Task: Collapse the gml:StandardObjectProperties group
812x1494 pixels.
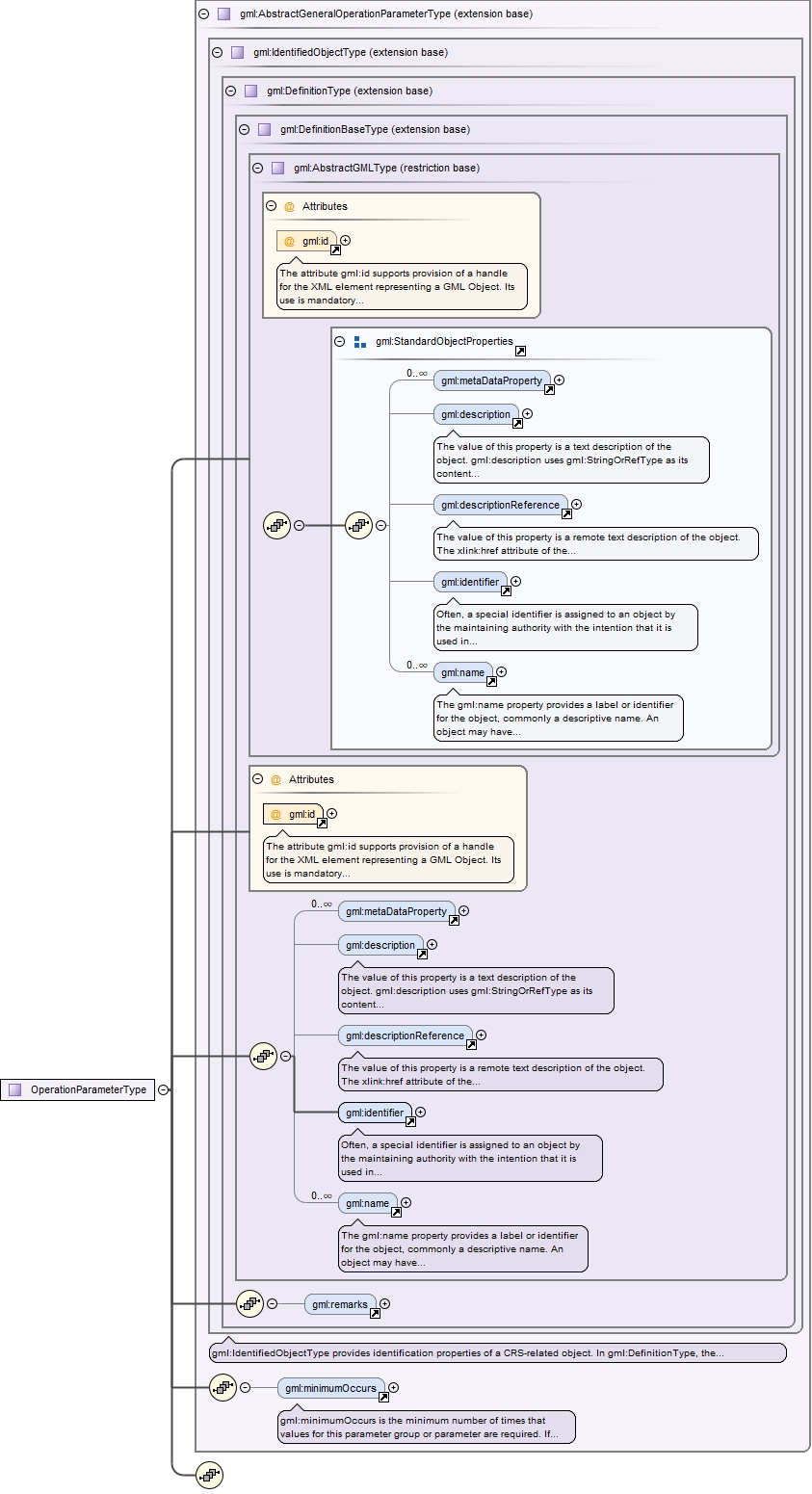Action: coord(339,342)
